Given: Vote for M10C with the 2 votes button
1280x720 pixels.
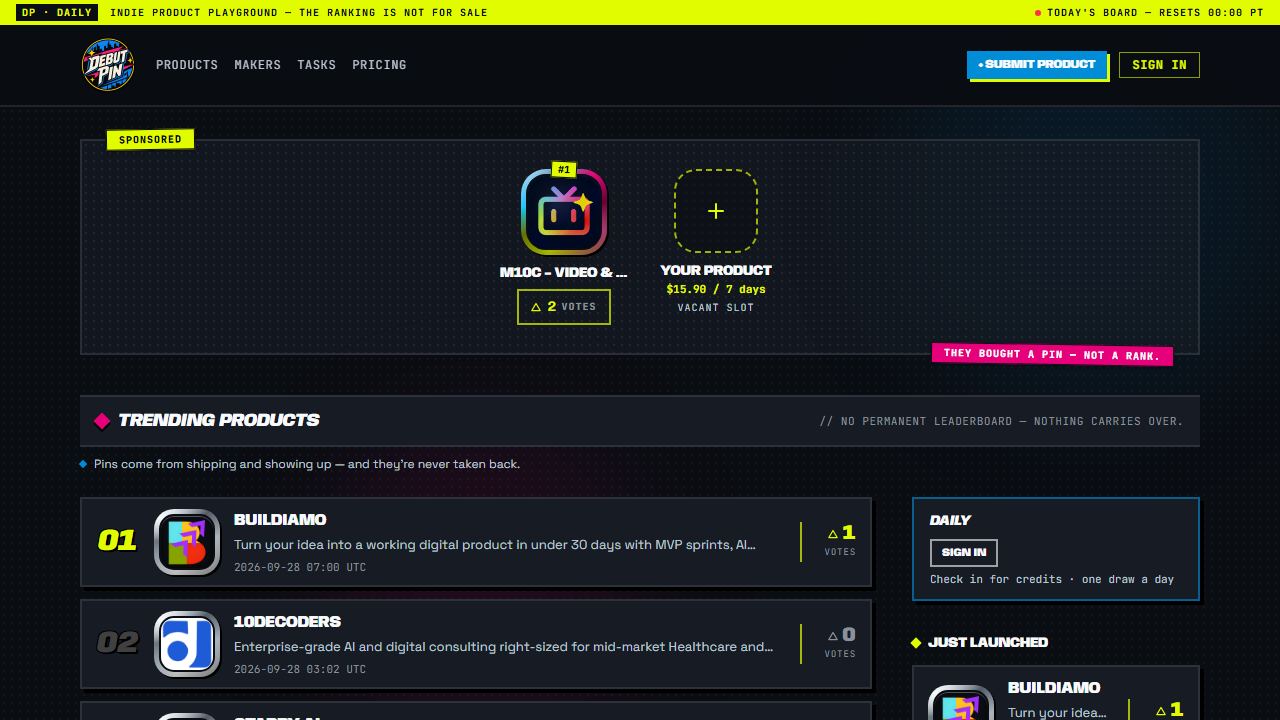Looking at the screenshot, I should coord(564,307).
